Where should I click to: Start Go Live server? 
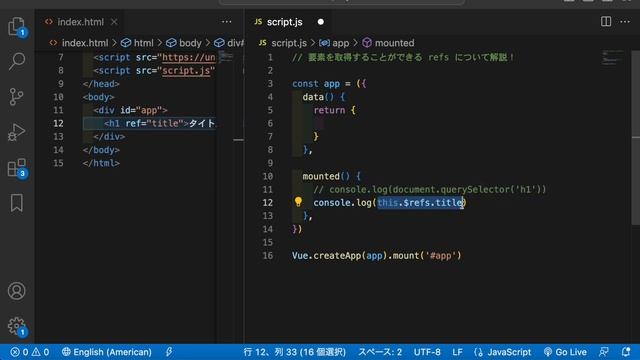click(x=565, y=352)
